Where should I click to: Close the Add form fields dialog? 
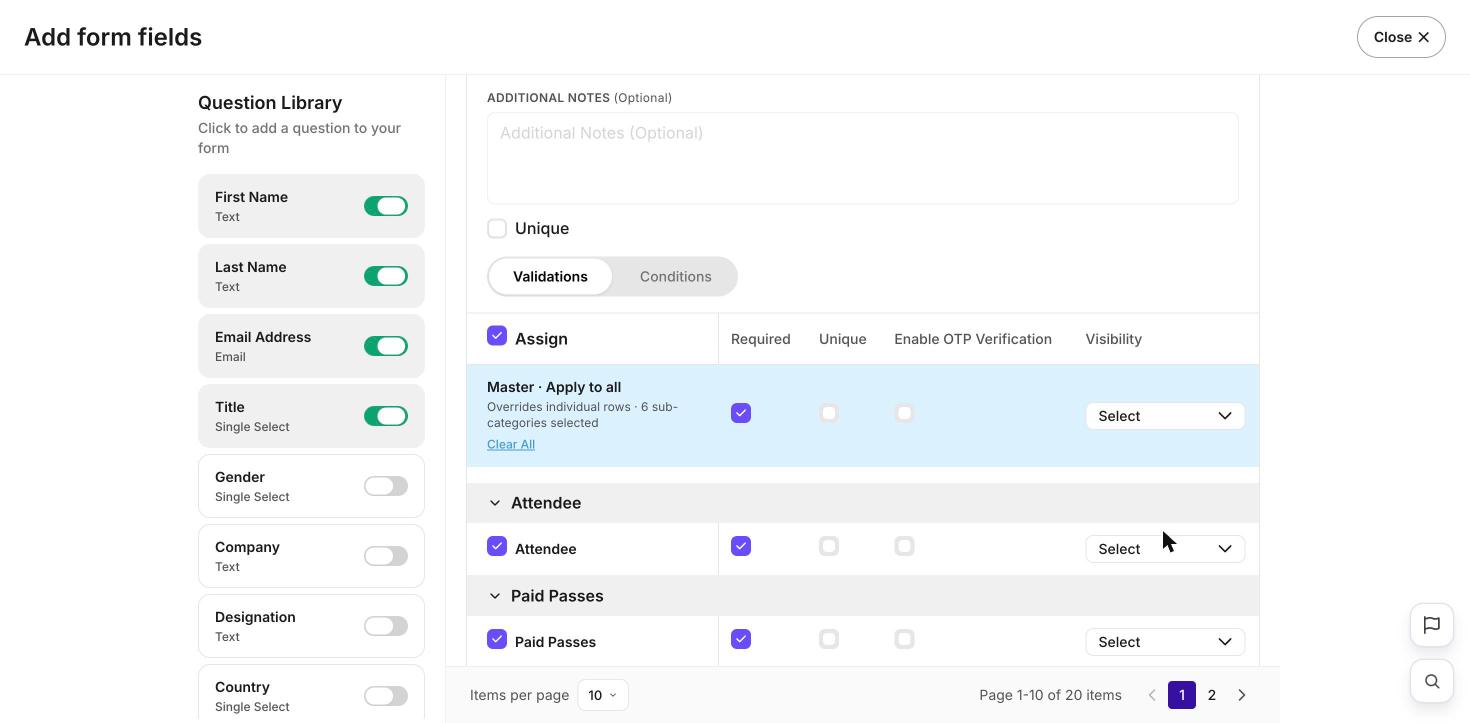point(1401,37)
